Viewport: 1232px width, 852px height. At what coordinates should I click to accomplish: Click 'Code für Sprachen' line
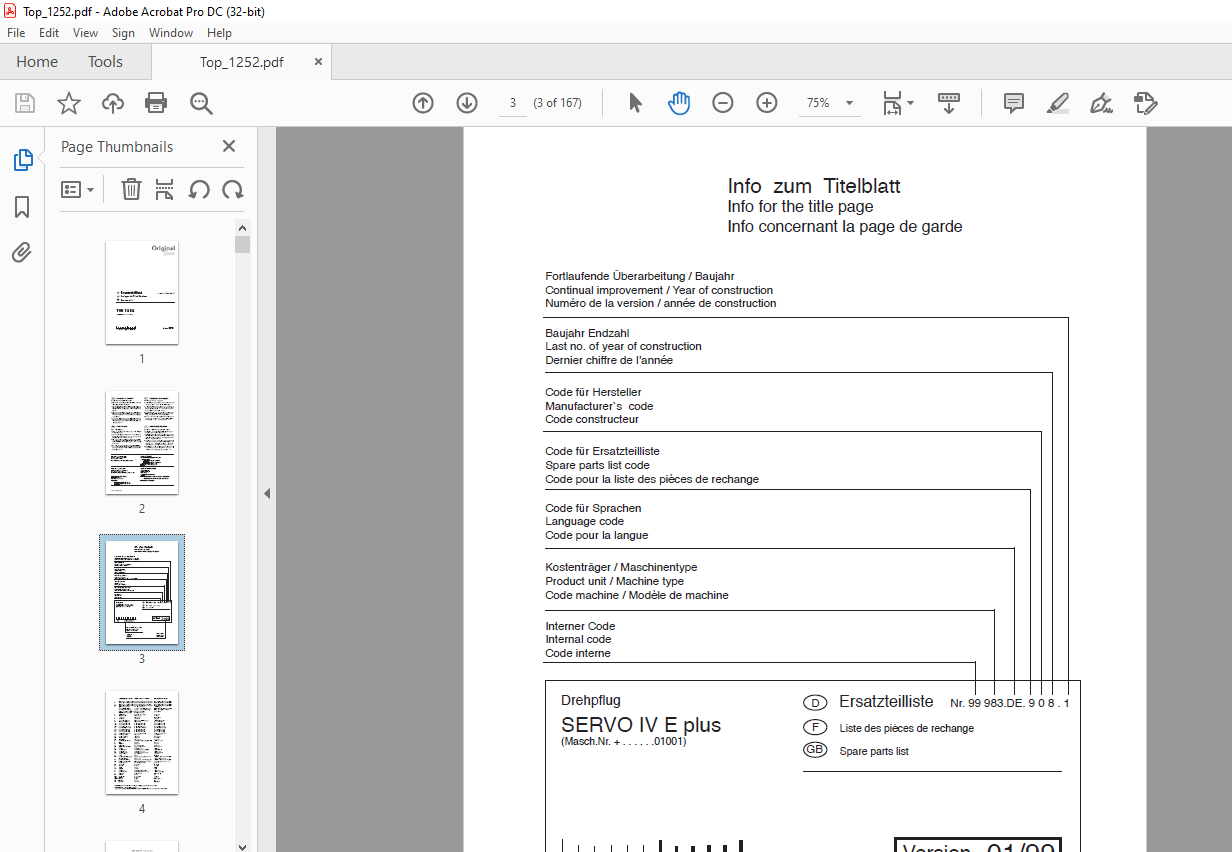(x=593, y=508)
